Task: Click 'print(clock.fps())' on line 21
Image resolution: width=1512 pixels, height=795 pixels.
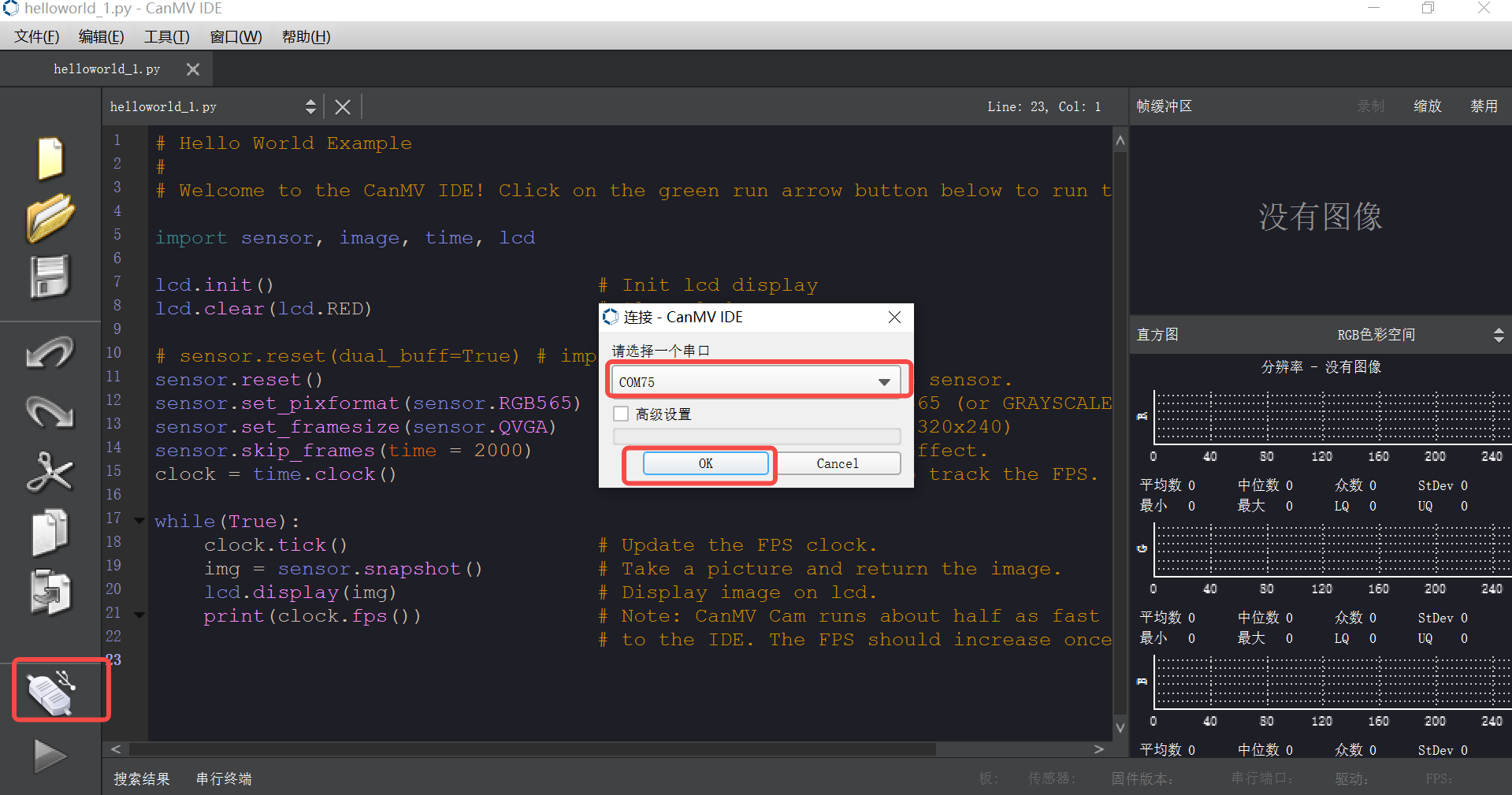Action: (x=313, y=616)
